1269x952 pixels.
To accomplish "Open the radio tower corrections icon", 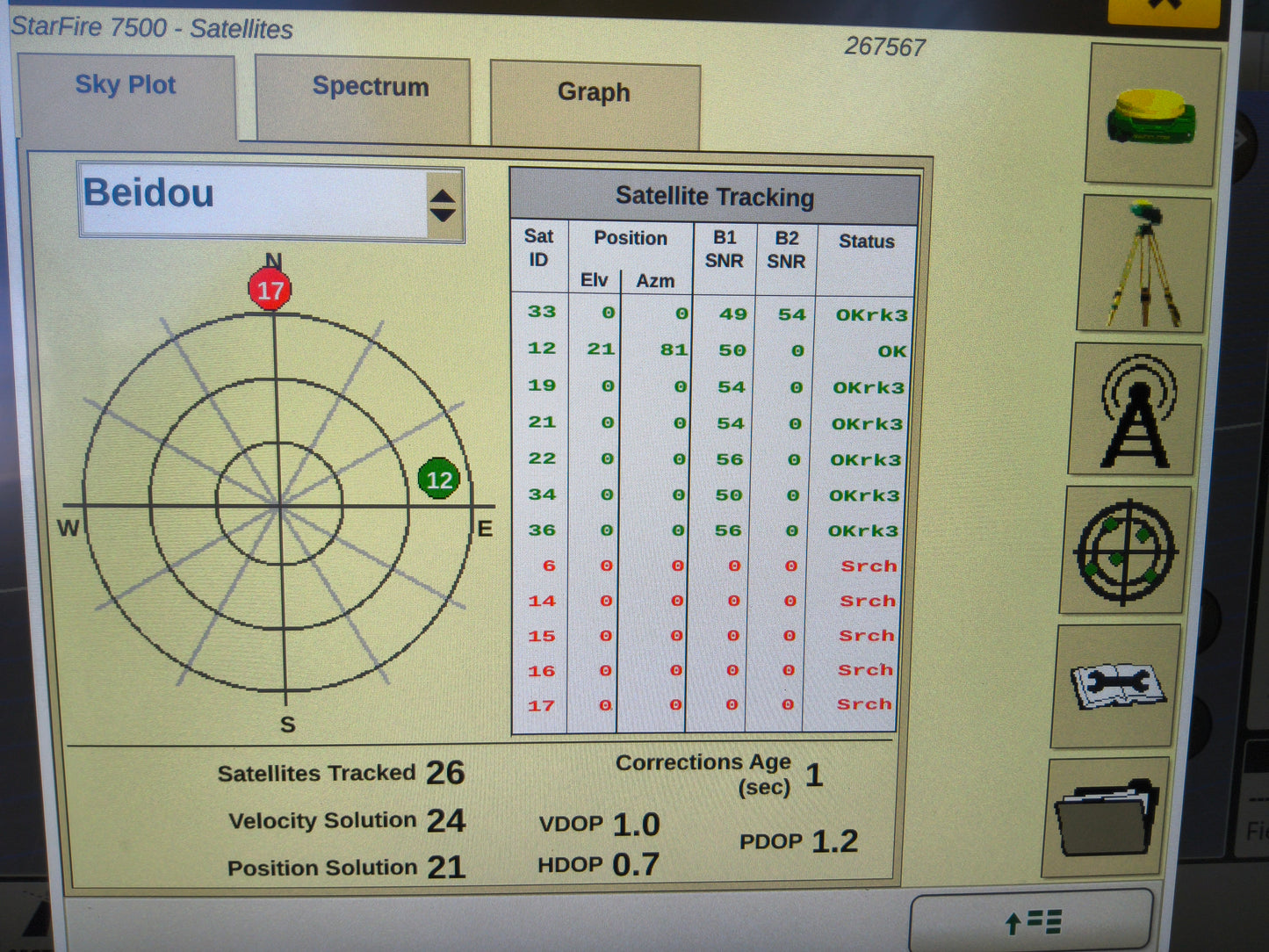I will click(1136, 409).
